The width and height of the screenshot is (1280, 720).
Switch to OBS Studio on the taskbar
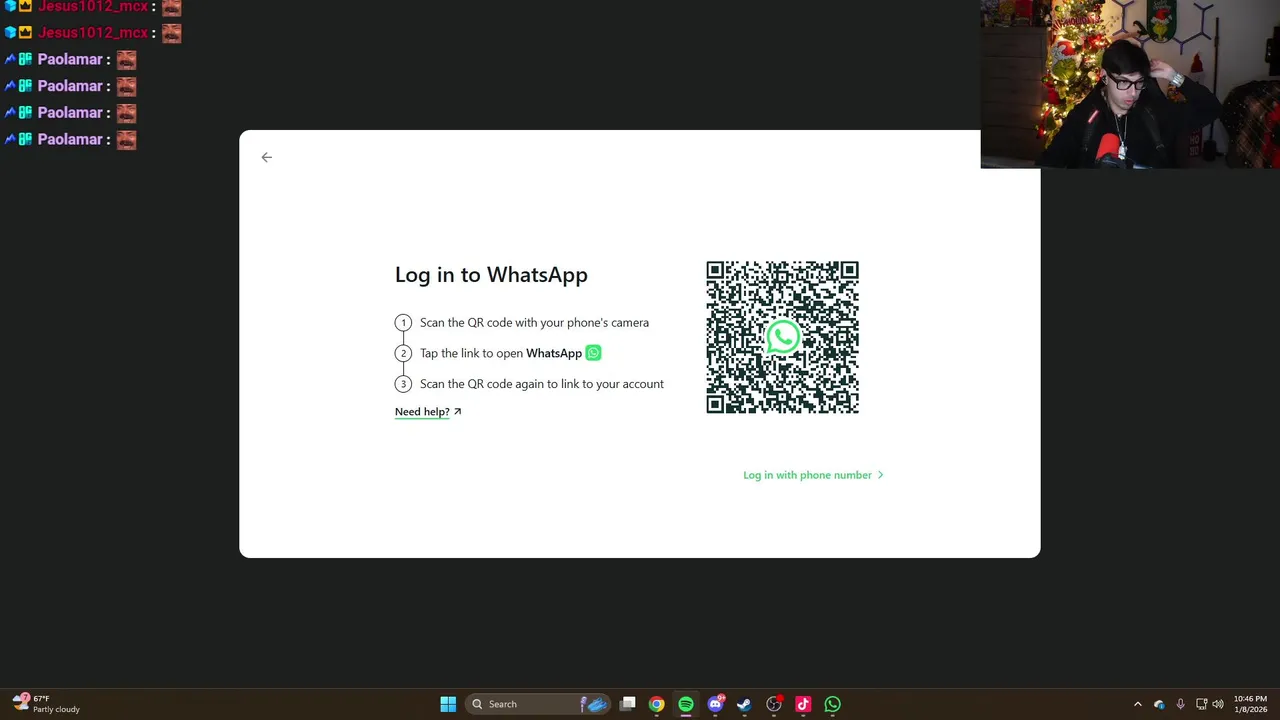tap(774, 704)
